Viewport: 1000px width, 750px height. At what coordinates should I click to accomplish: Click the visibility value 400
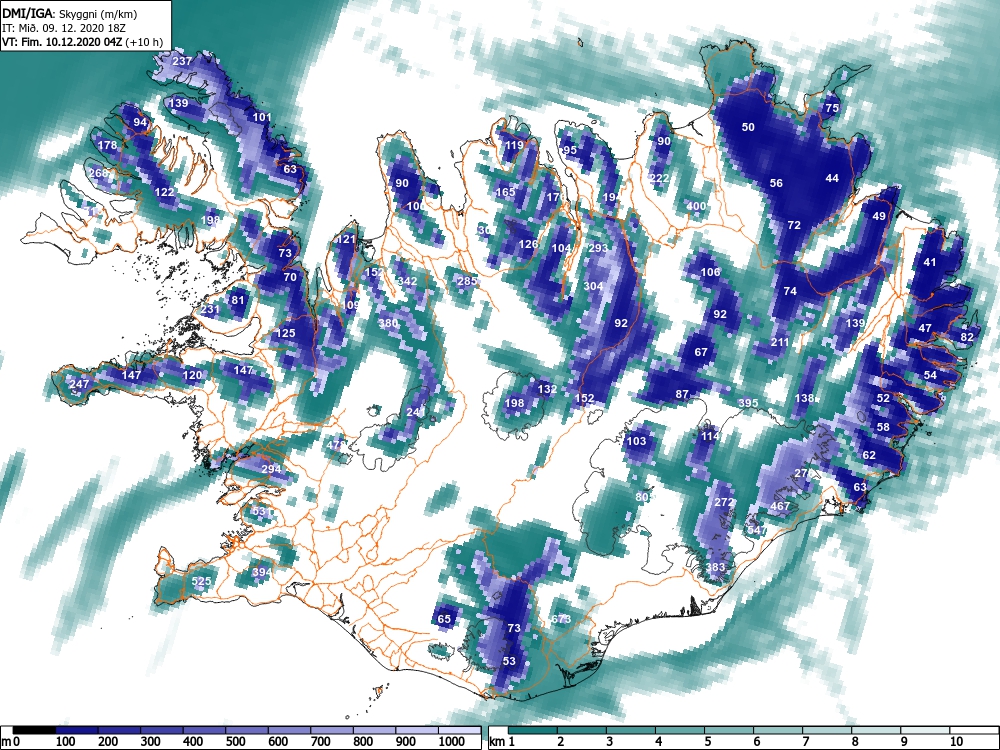(x=696, y=206)
